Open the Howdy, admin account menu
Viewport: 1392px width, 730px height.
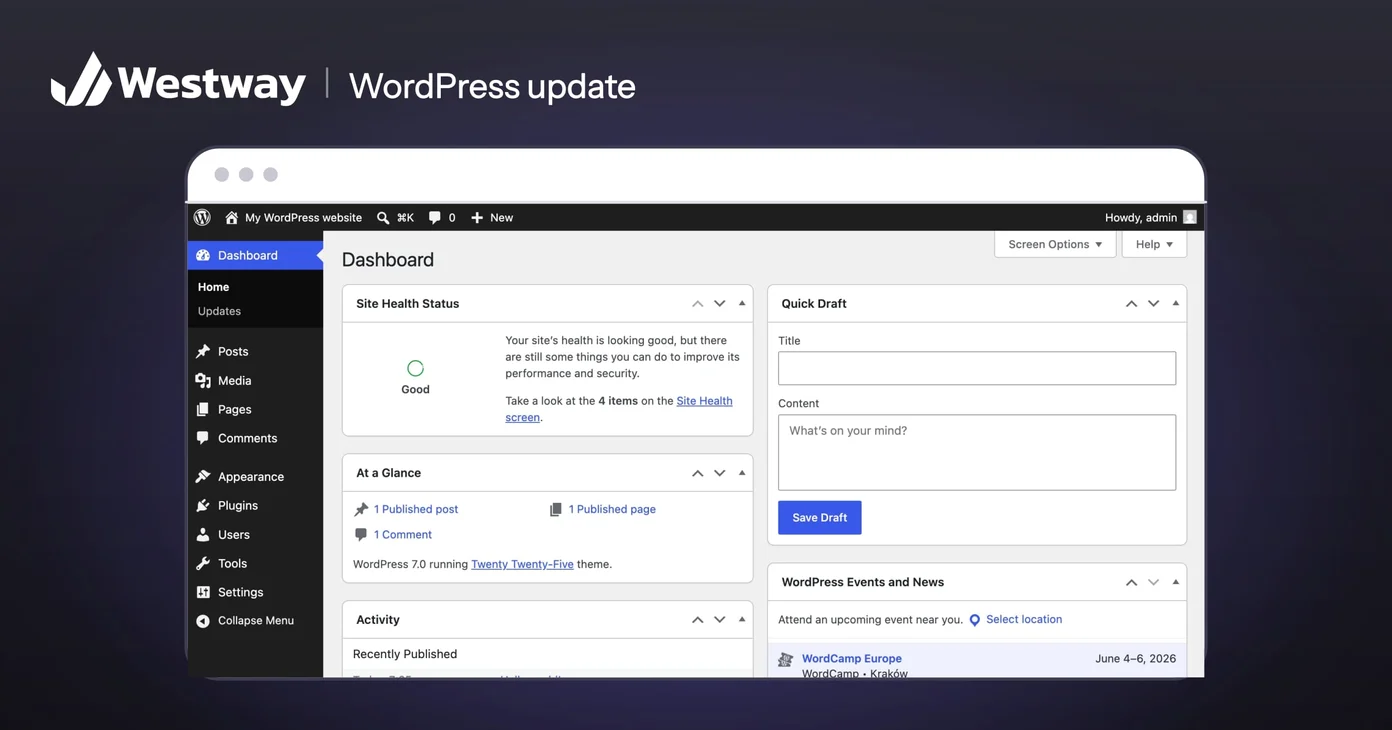click(x=1150, y=217)
